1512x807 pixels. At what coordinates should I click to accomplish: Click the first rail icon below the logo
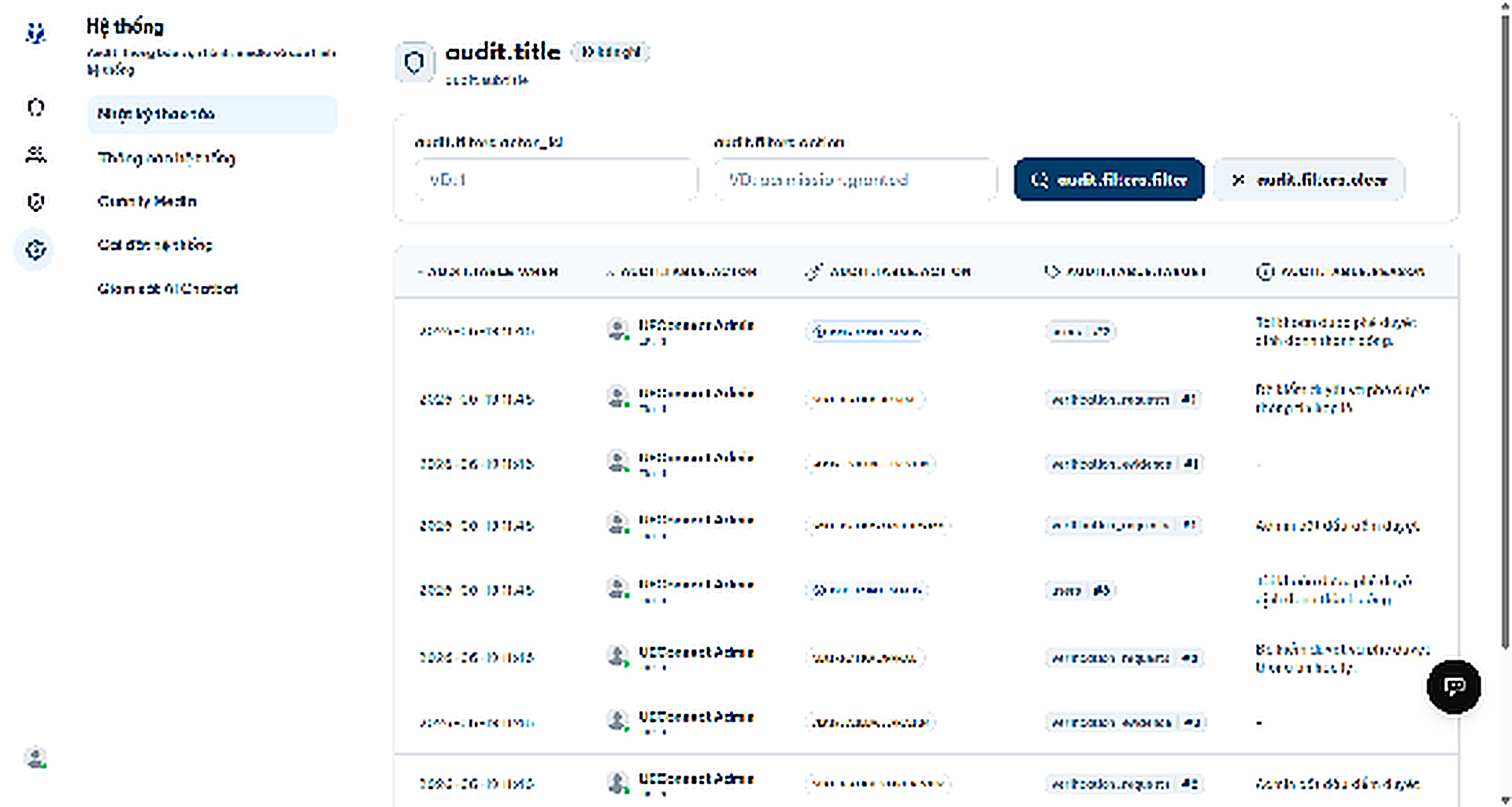click(x=35, y=107)
